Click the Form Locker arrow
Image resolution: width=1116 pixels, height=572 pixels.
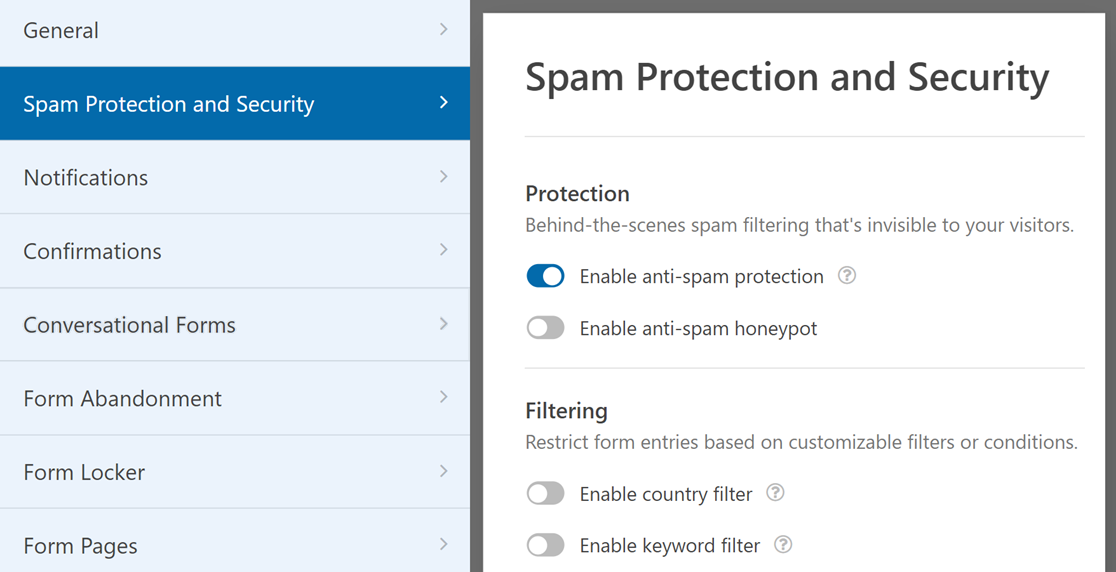[444, 471]
